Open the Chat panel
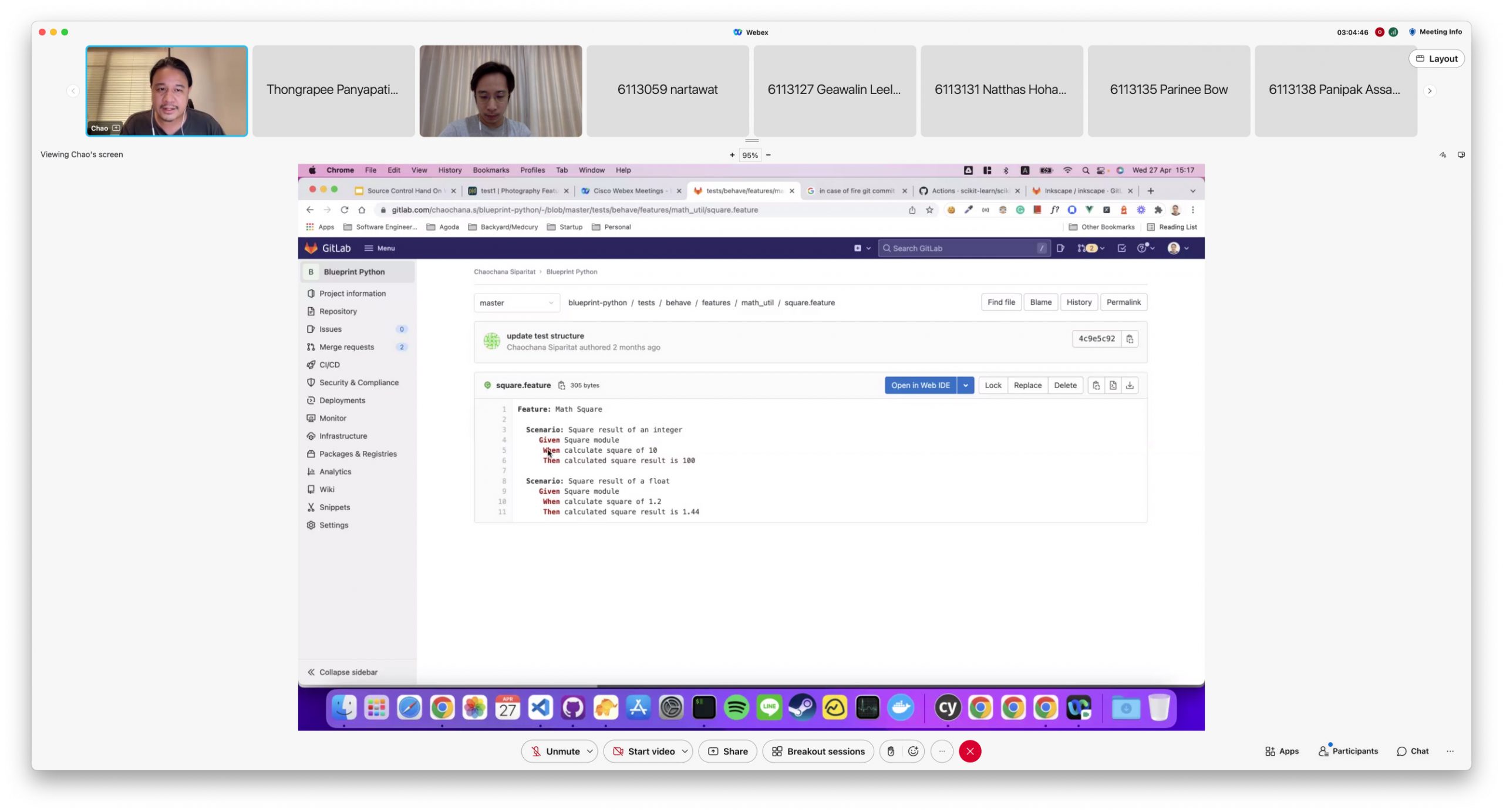The width and height of the screenshot is (1503, 812). [x=1412, y=751]
